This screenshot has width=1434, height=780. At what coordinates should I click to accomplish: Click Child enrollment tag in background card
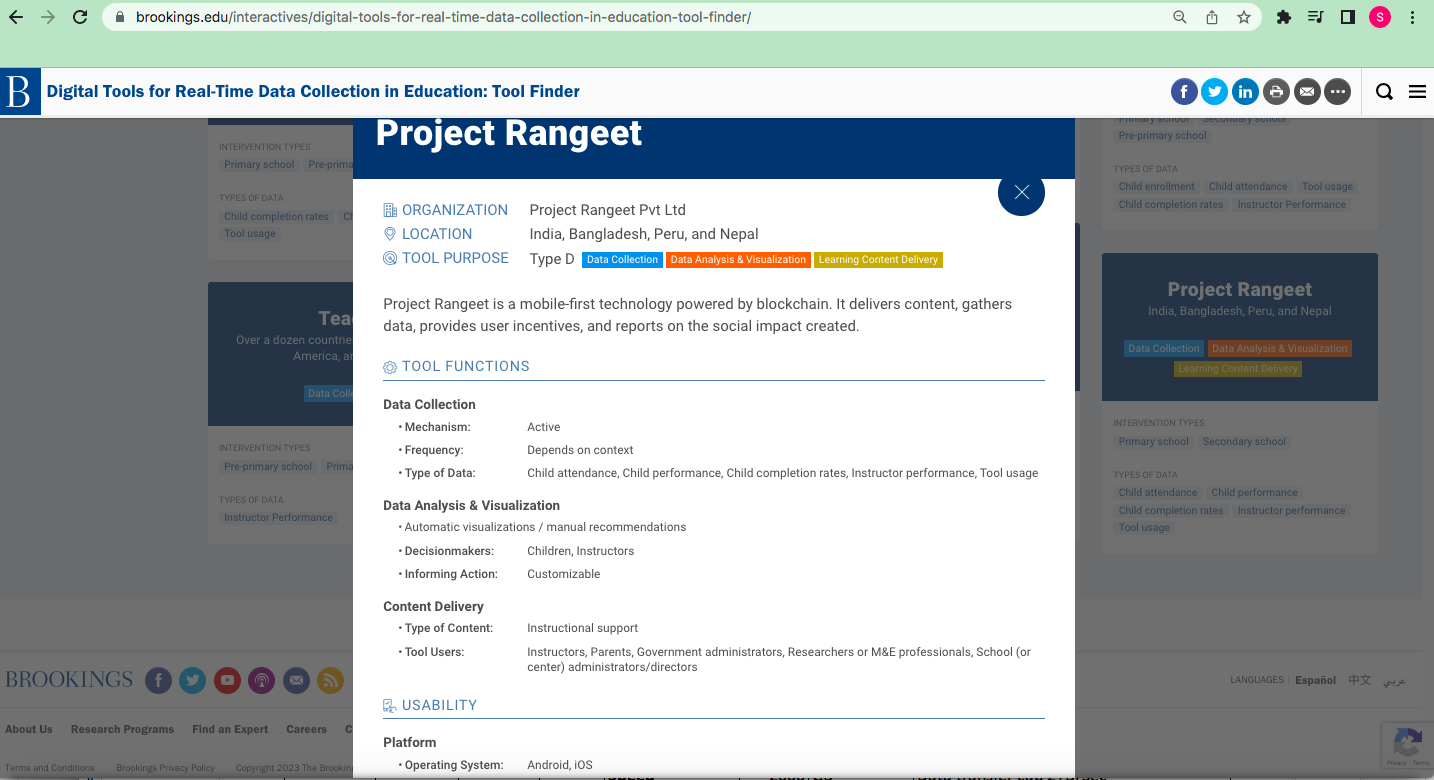[x=1156, y=186]
